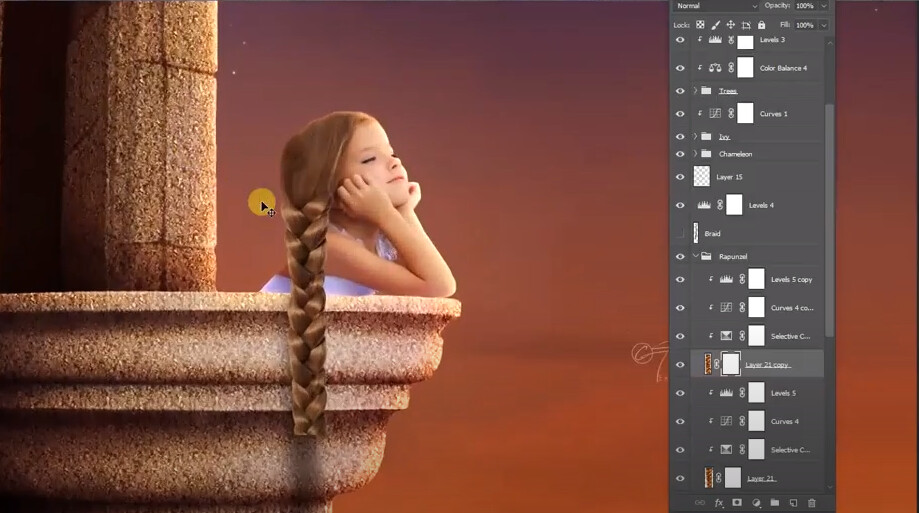Image resolution: width=919 pixels, height=513 pixels.
Task: Click the Color Balance 4 scales icon
Action: 715,68
